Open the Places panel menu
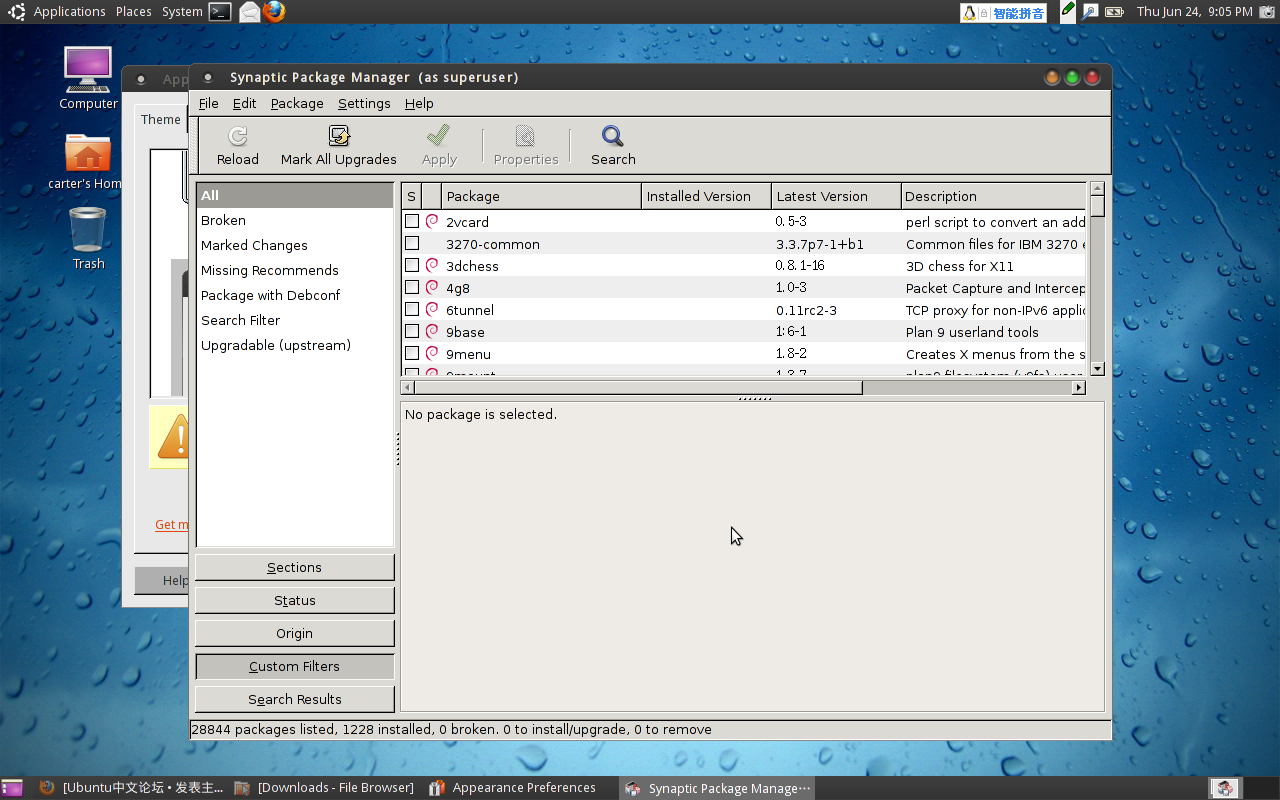The image size is (1280, 800). point(133,12)
